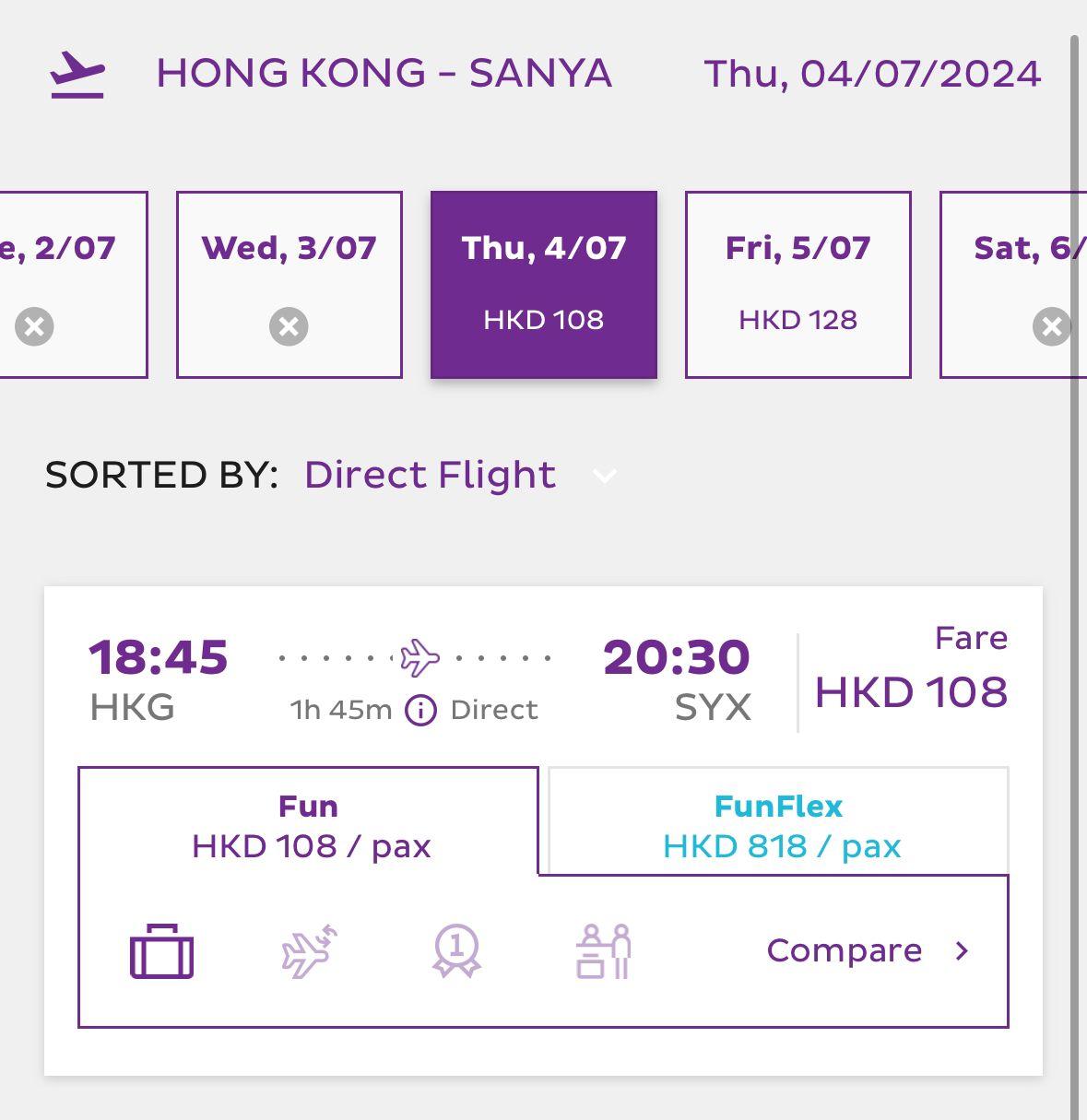
Task: Open the flight duration info icon
Action: click(421, 711)
